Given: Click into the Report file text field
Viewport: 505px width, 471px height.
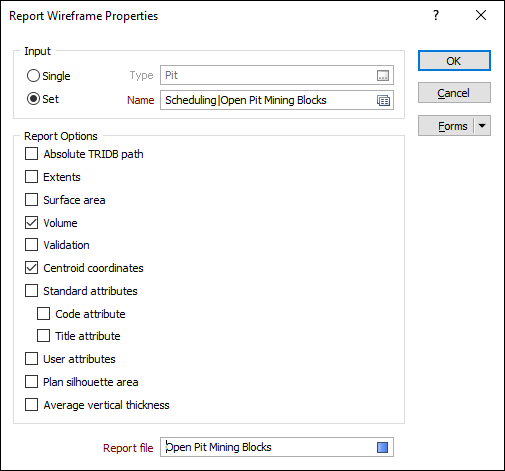Looking at the screenshot, I should (268, 447).
